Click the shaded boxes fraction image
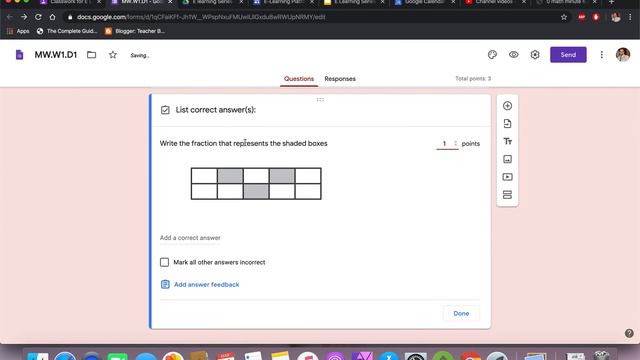The height and width of the screenshot is (360, 640). [x=256, y=184]
